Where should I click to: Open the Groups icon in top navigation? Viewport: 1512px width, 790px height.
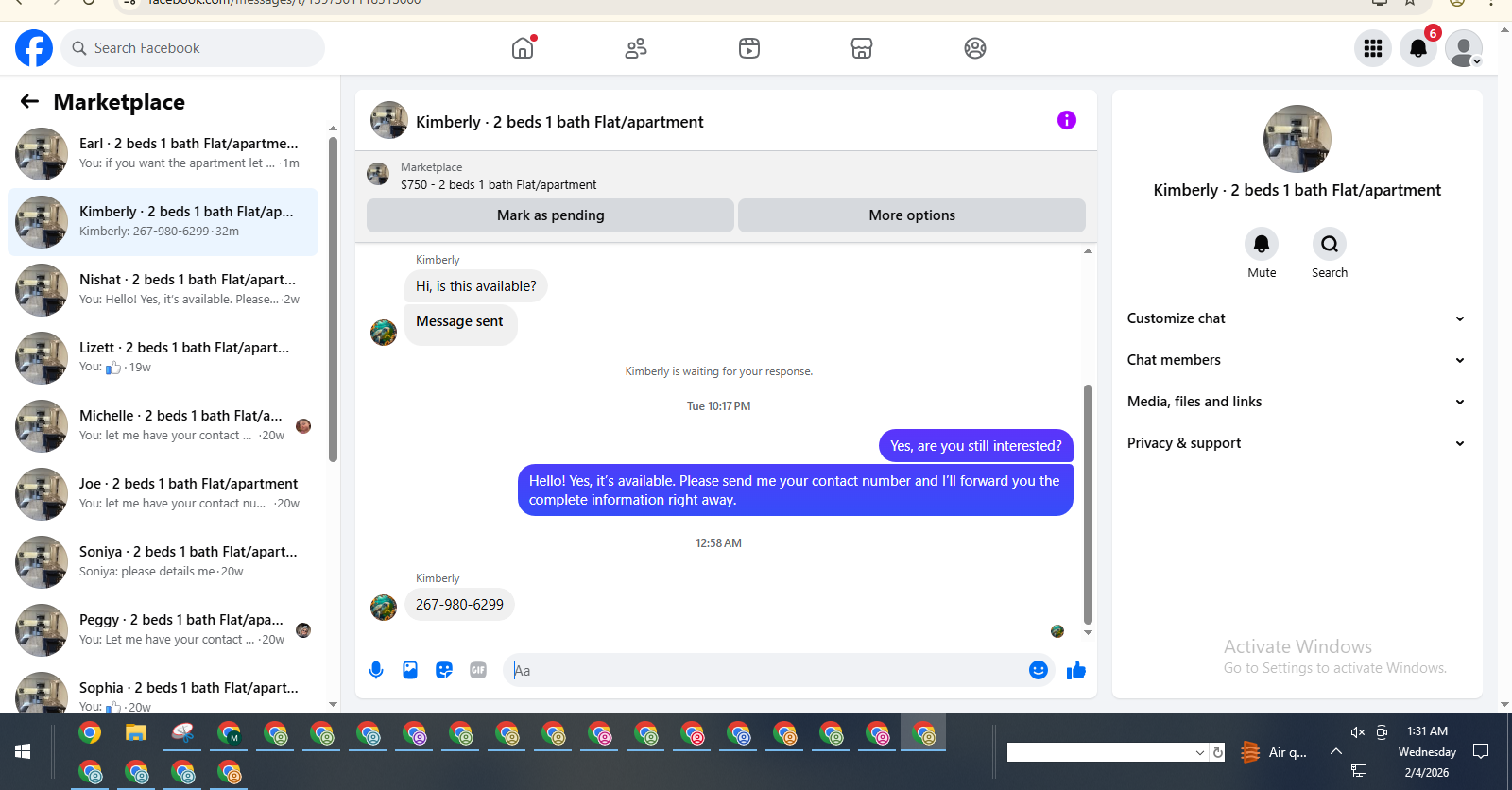point(975,48)
